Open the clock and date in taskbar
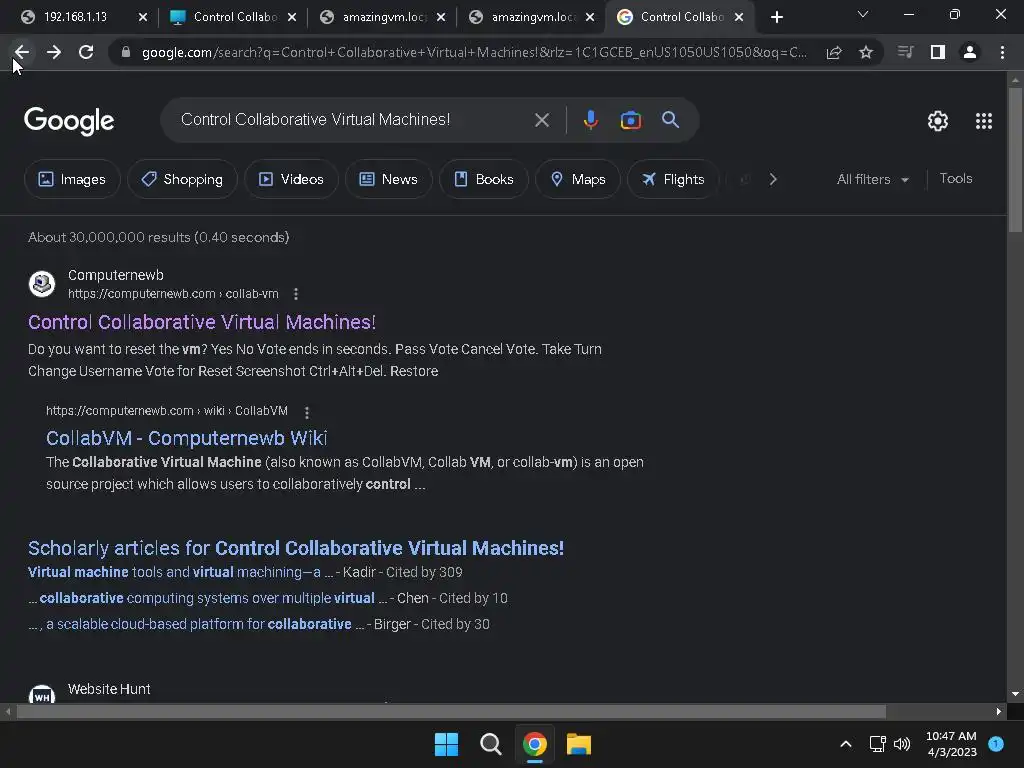 (x=951, y=744)
